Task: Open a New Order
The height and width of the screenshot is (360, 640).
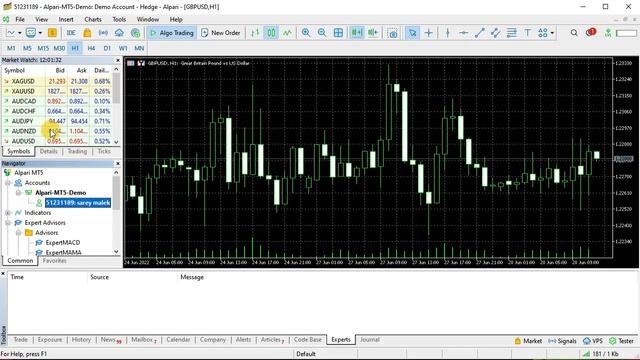Action: click(x=220, y=33)
